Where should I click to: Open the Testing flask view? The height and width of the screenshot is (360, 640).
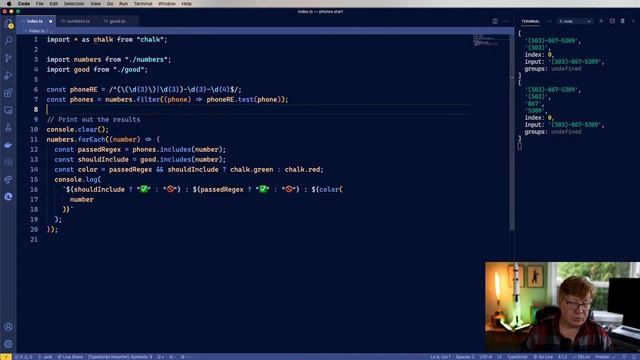point(8,128)
